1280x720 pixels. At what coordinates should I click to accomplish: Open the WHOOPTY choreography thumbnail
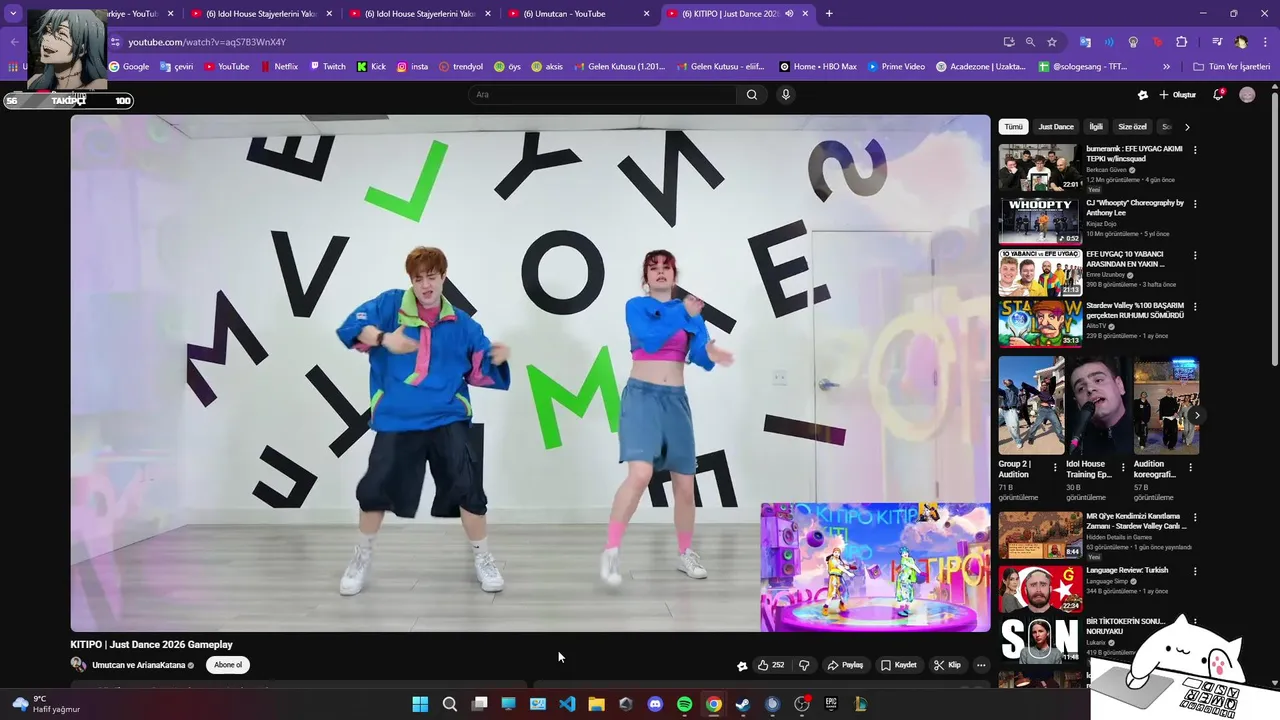click(1040, 221)
